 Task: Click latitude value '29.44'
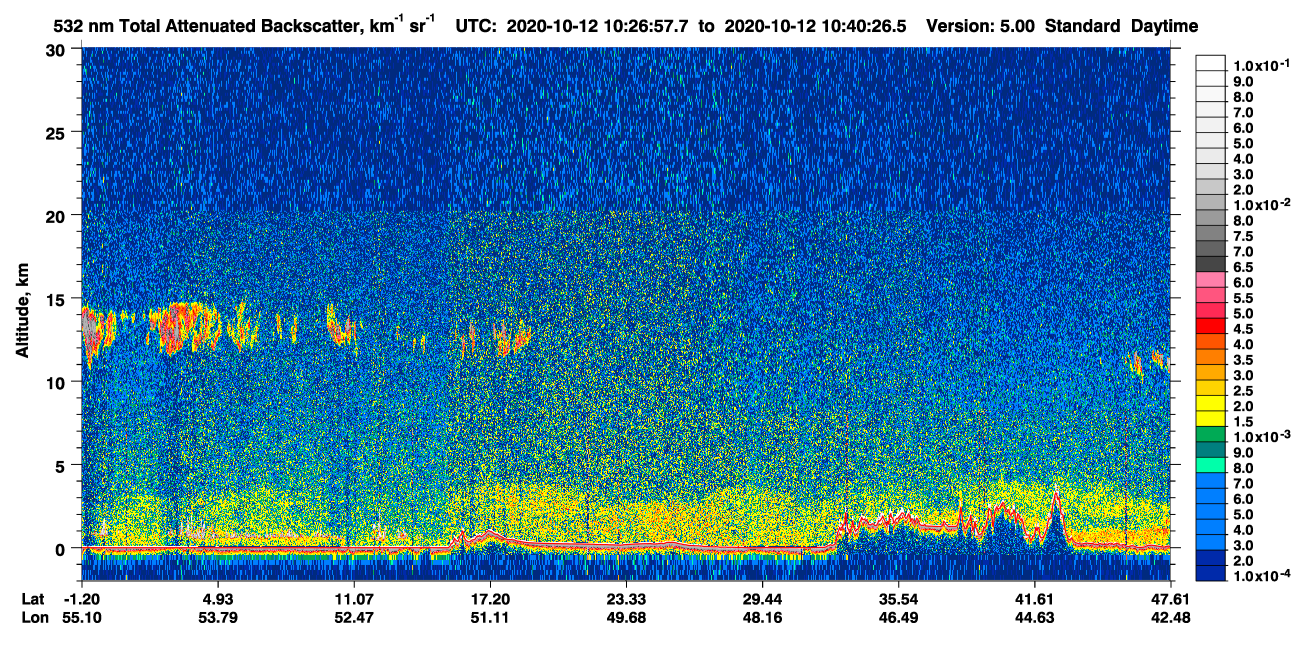point(762,598)
